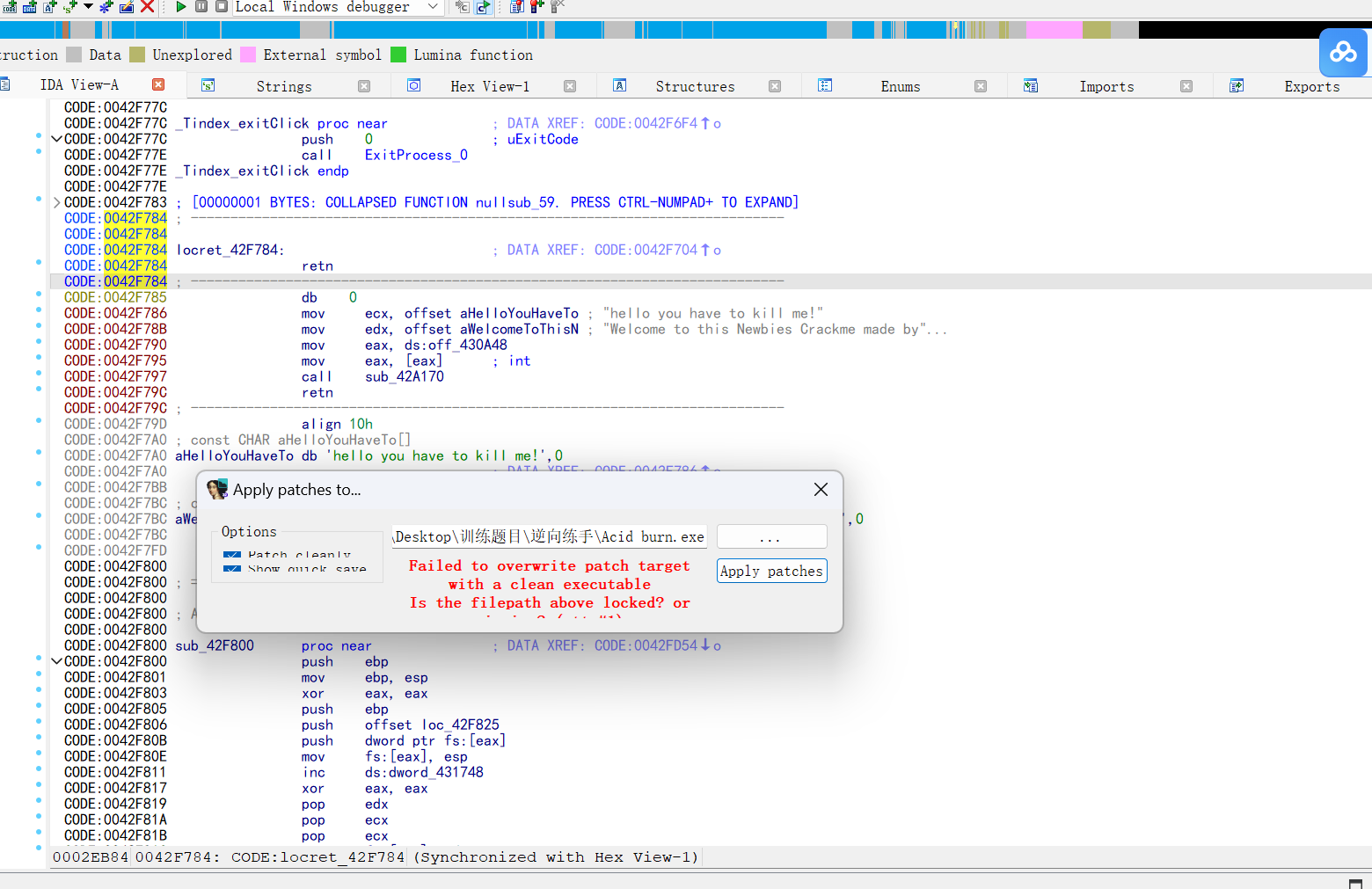Click the Hex View-1 tab icon

click(x=414, y=85)
